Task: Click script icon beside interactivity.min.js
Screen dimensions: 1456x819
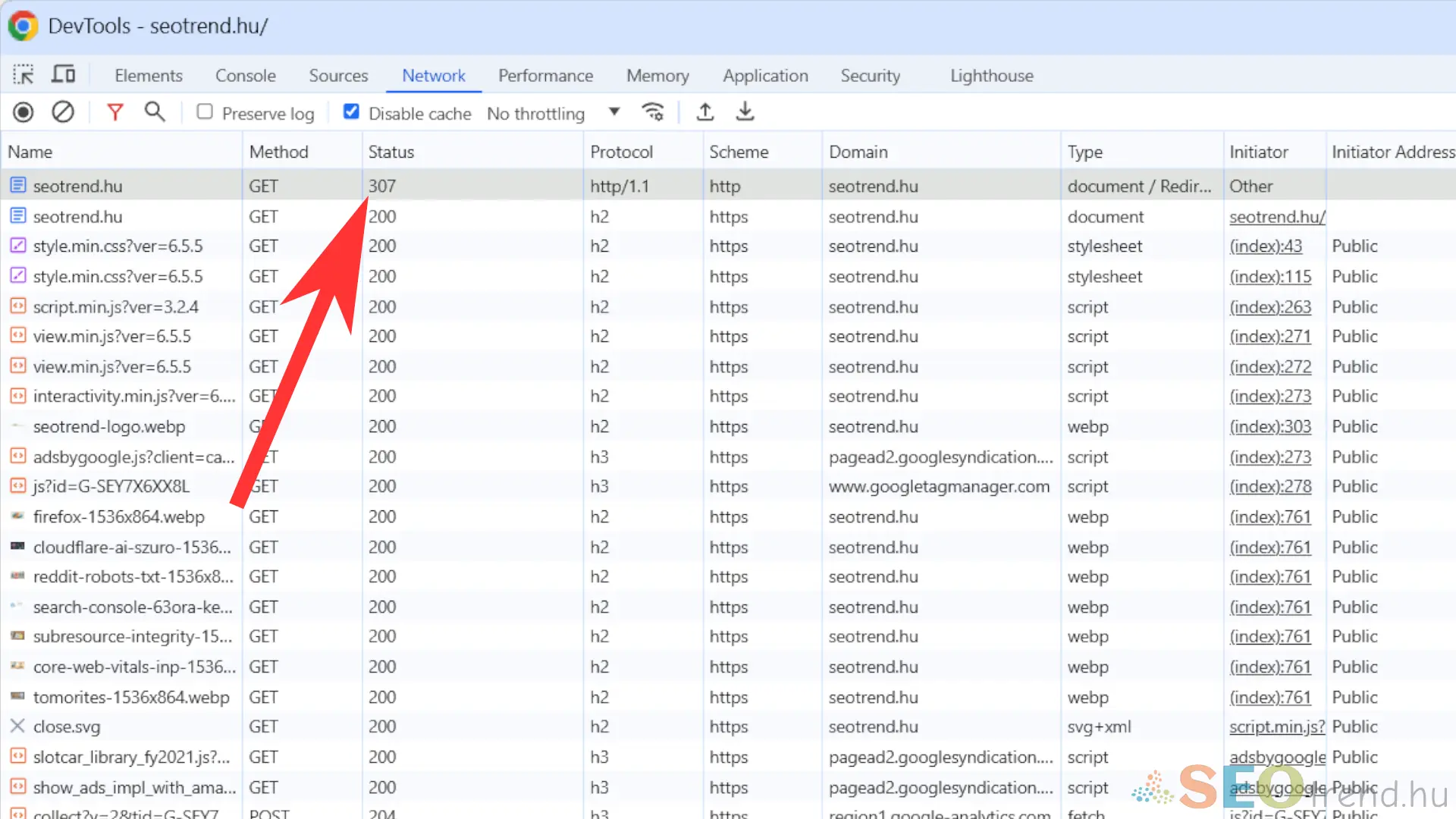Action: coord(18,396)
